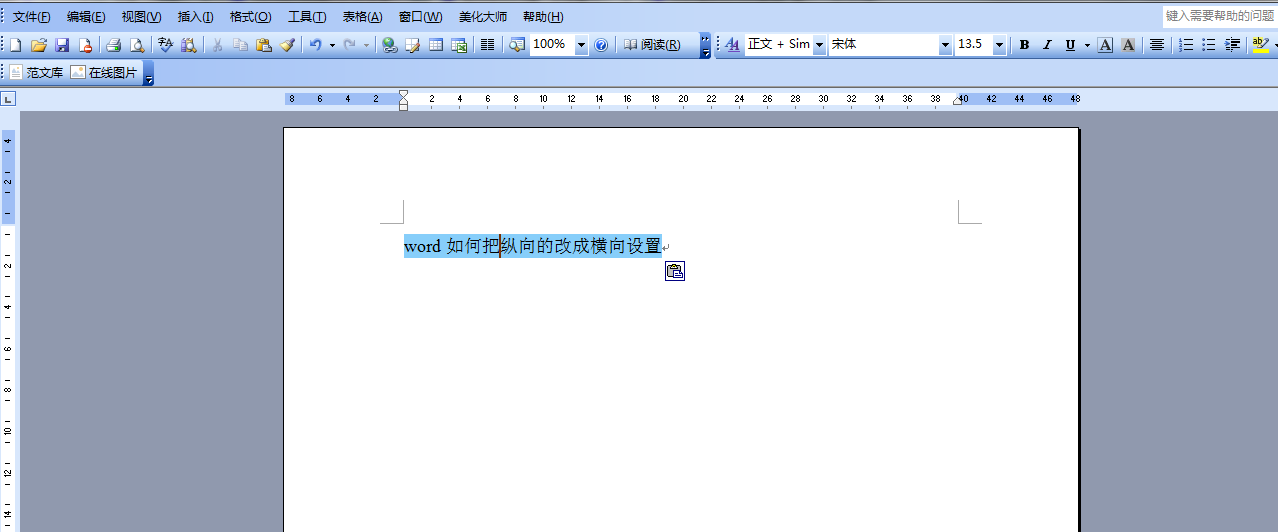Click the 正文 + Sim style field

pyautogui.click(x=779, y=45)
